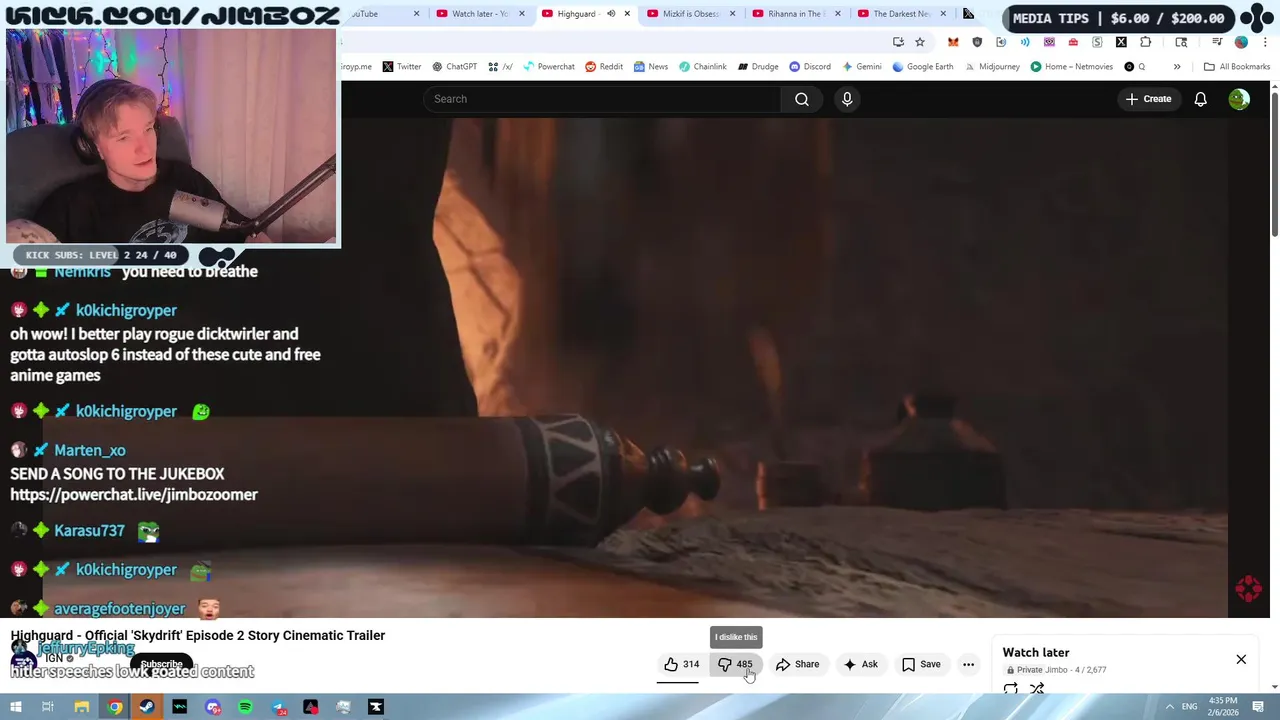Activate voice search microphone
Image resolution: width=1280 pixels, height=720 pixels.
coord(847,99)
